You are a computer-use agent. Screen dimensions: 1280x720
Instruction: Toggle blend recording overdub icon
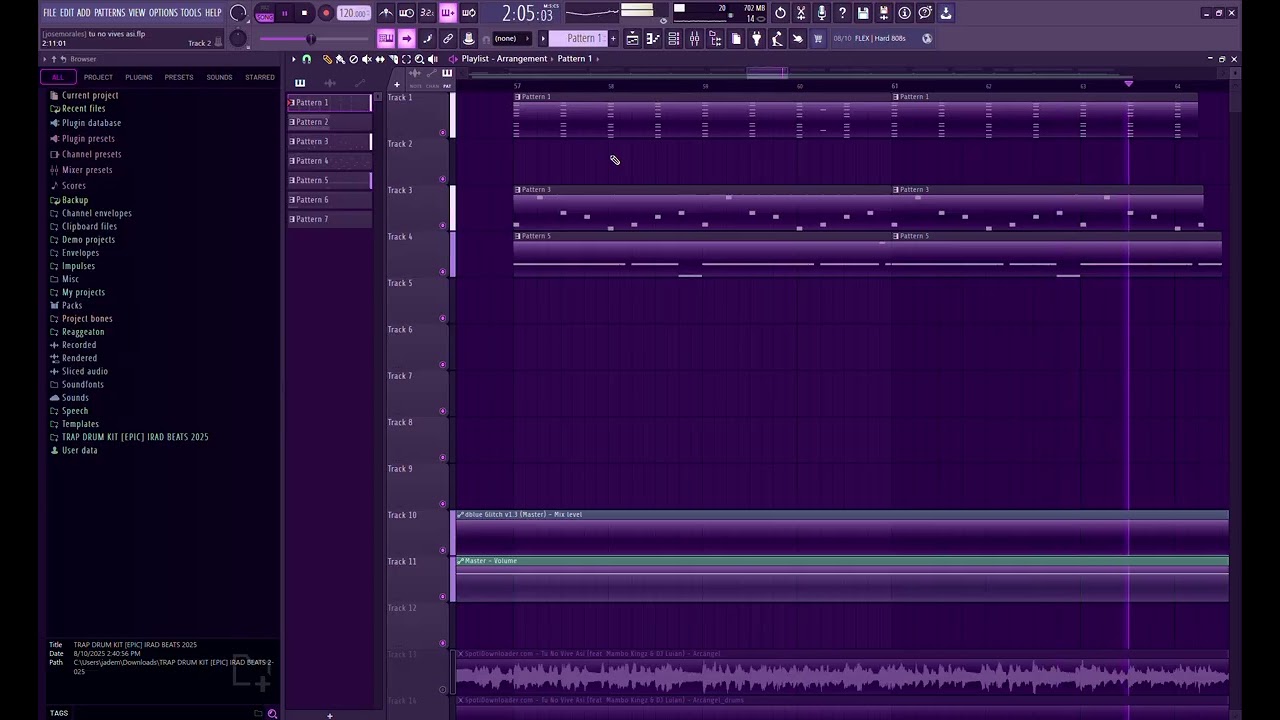click(x=448, y=13)
